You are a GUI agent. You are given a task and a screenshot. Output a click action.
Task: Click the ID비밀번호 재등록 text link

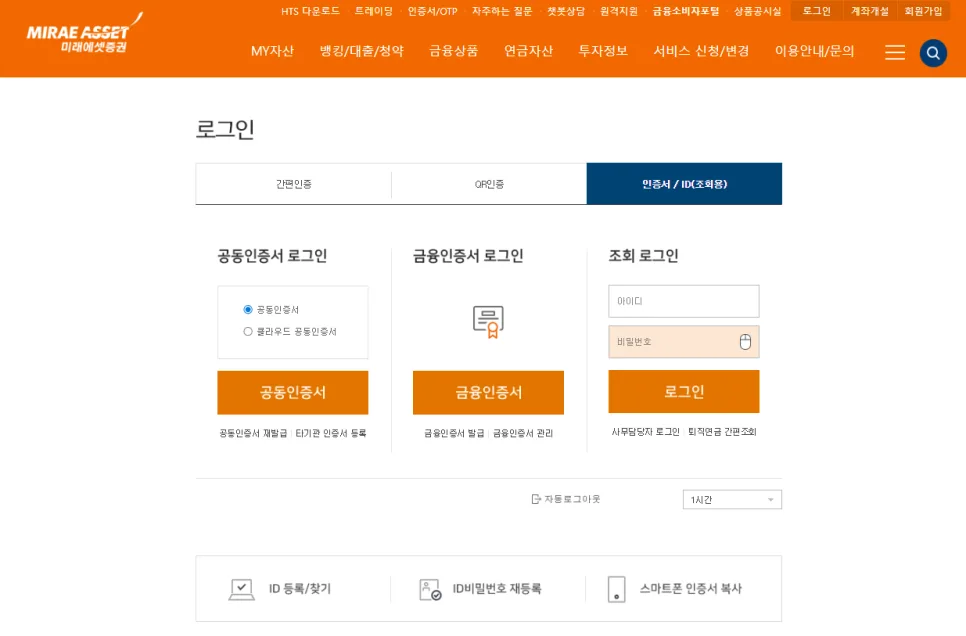tap(497, 589)
